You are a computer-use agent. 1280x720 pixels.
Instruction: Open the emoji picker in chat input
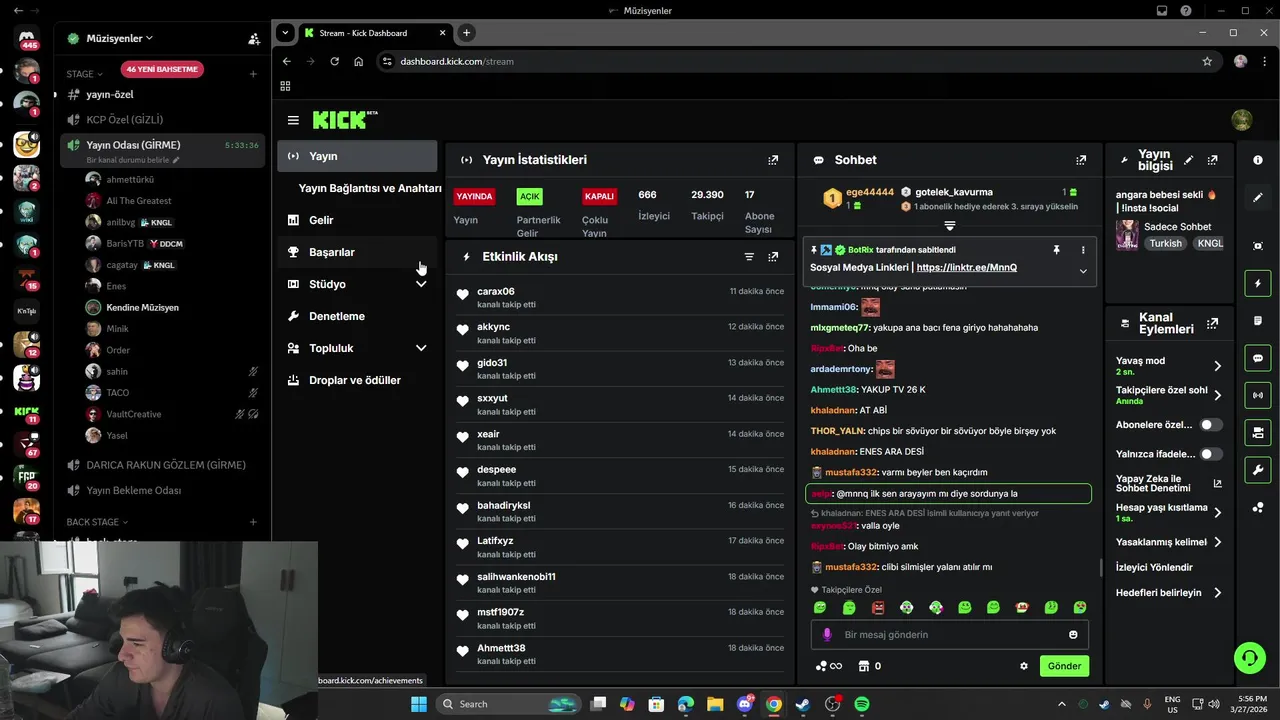click(1073, 634)
